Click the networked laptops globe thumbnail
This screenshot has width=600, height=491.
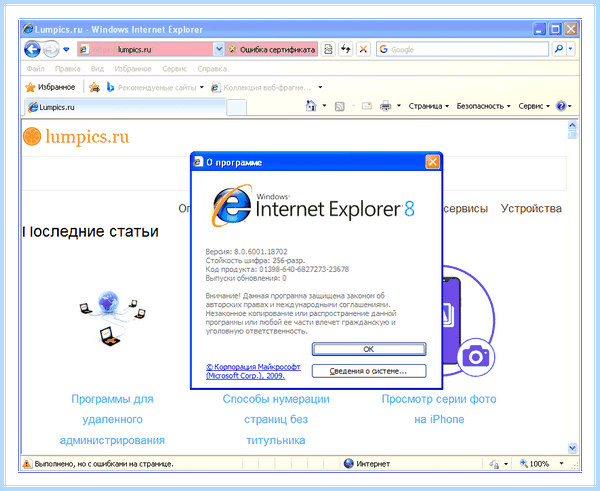click(x=112, y=318)
